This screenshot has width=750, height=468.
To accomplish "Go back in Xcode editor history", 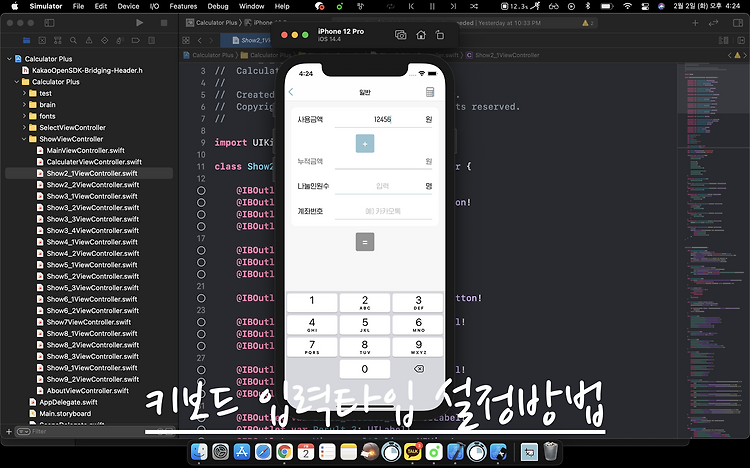I will point(200,41).
